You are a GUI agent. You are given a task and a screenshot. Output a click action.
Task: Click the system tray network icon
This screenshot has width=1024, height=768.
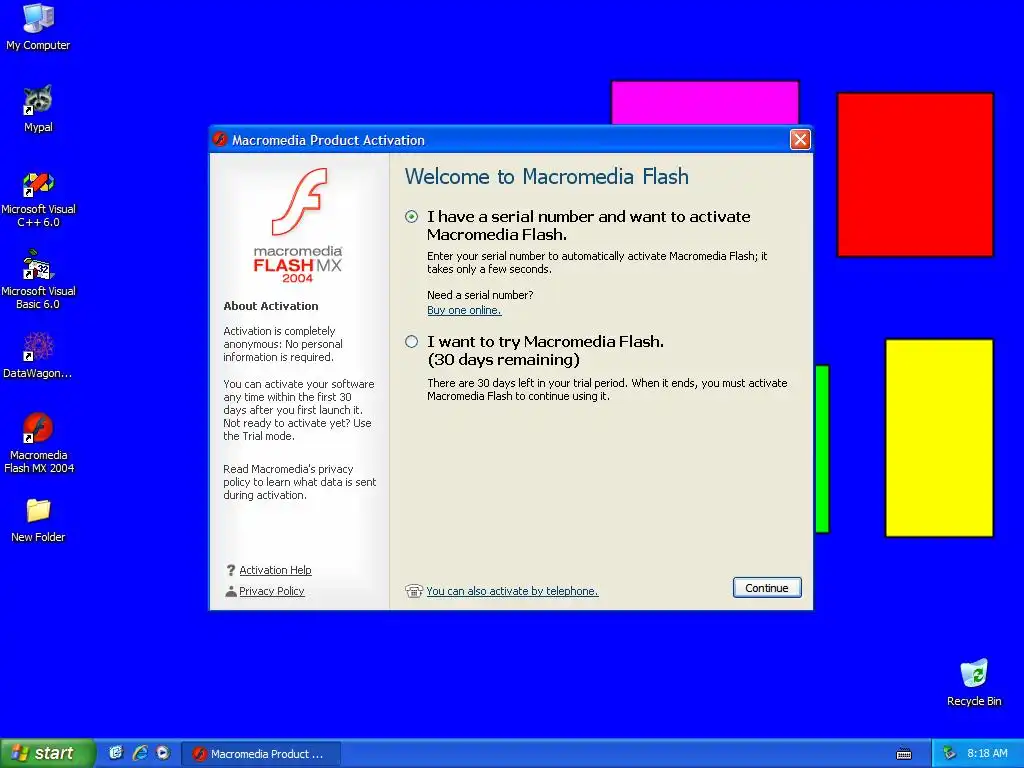[950, 753]
